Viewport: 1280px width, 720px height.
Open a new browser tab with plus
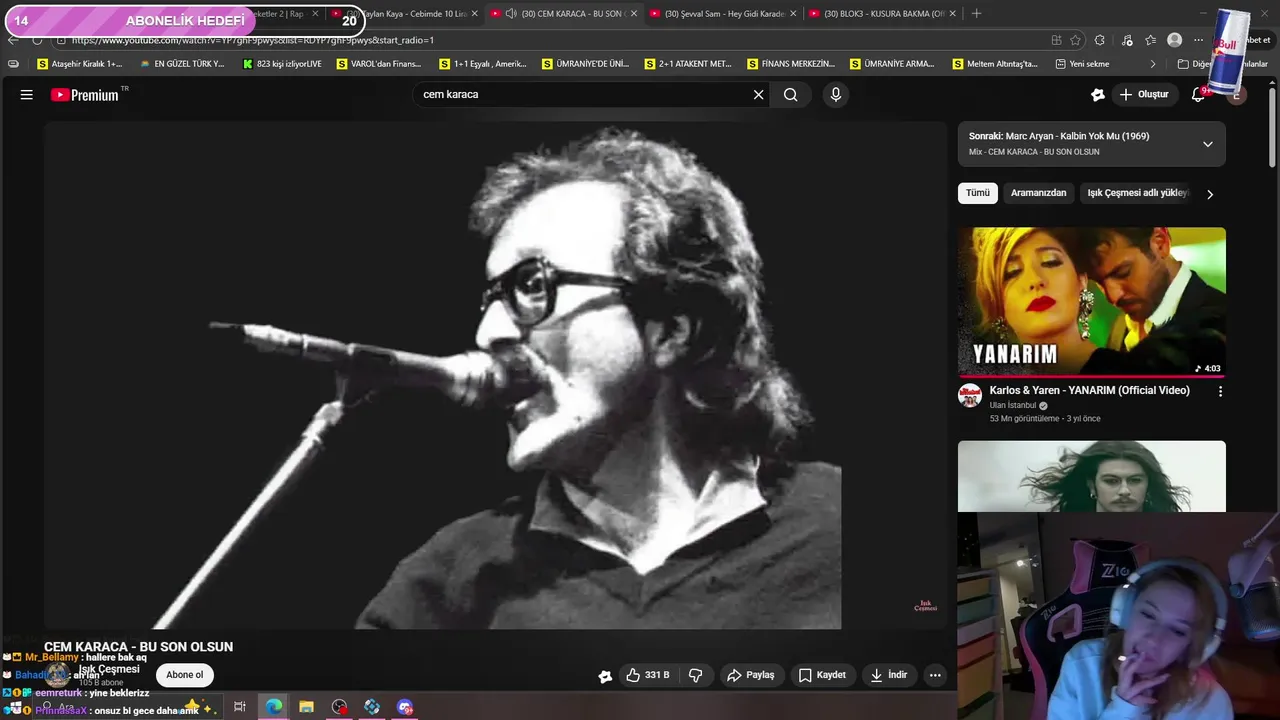(976, 14)
